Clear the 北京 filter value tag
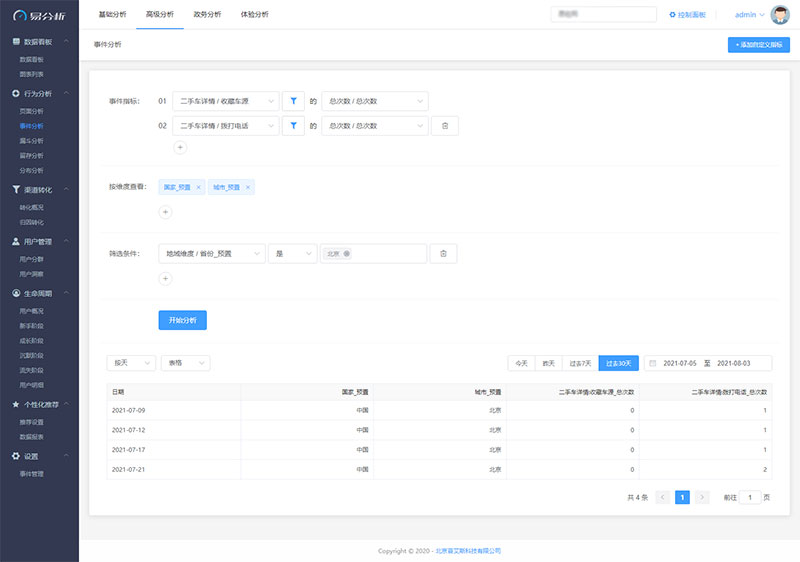The width and height of the screenshot is (800, 562). pyautogui.click(x=347, y=254)
